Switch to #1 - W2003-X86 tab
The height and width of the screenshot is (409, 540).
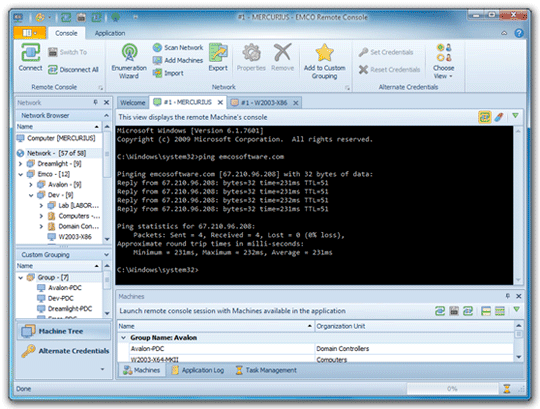tap(264, 103)
